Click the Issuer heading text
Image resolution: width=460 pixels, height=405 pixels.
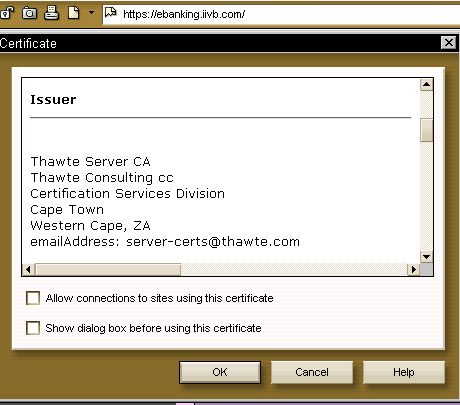[x=53, y=100]
